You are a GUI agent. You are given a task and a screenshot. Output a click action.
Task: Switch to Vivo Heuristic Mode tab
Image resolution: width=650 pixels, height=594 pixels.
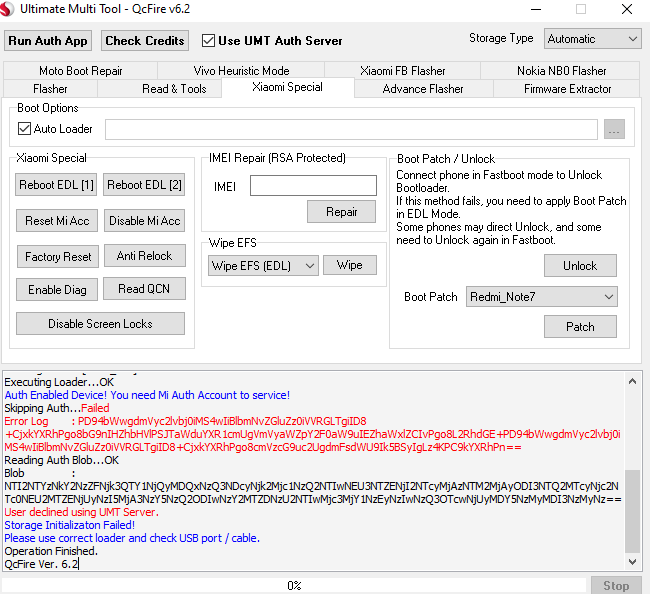click(241, 70)
